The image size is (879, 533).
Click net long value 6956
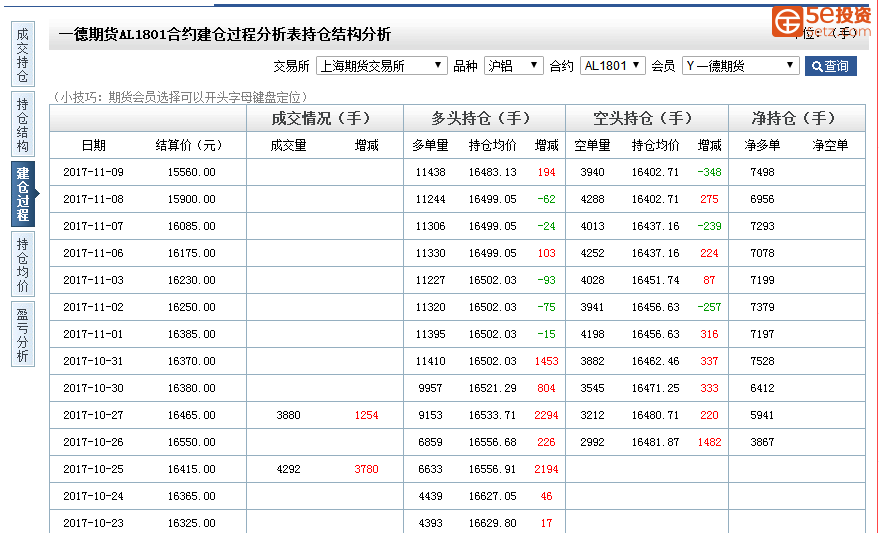pyautogui.click(x=762, y=199)
